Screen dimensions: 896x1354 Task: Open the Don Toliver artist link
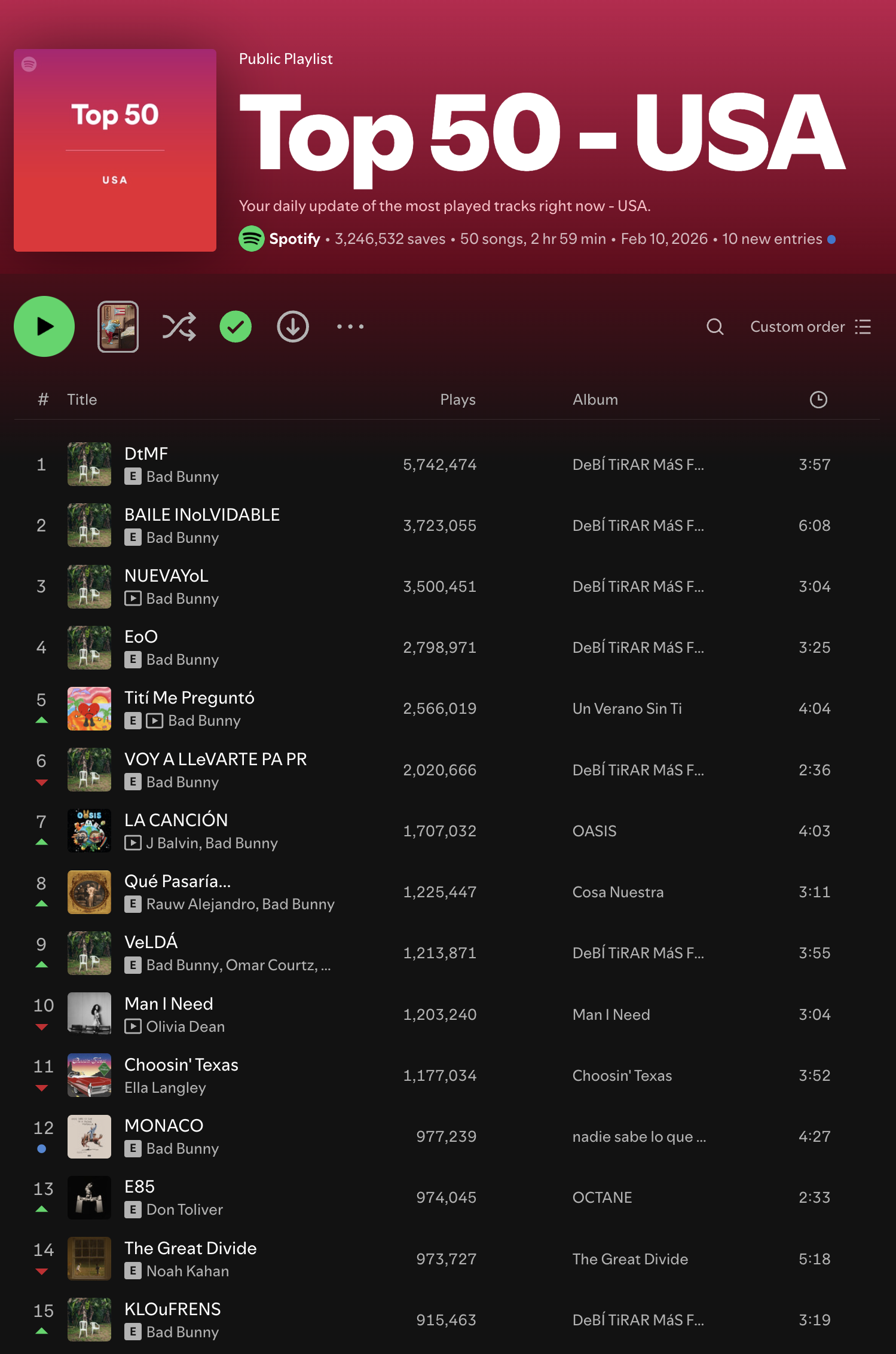click(x=184, y=1209)
